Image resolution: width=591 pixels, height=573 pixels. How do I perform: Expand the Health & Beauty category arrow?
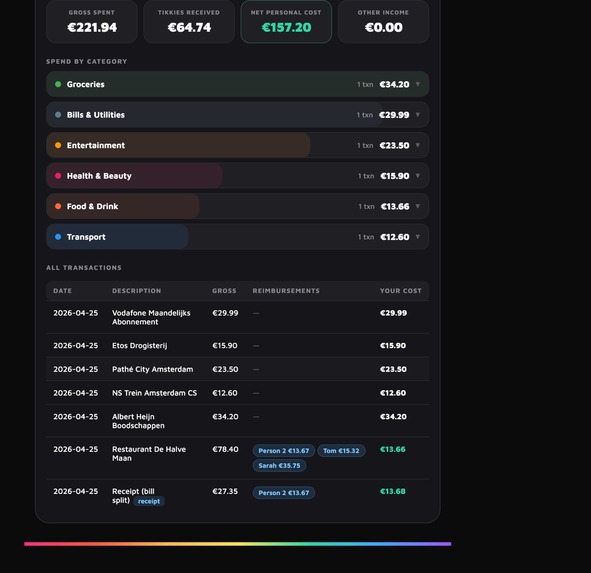pyautogui.click(x=418, y=176)
